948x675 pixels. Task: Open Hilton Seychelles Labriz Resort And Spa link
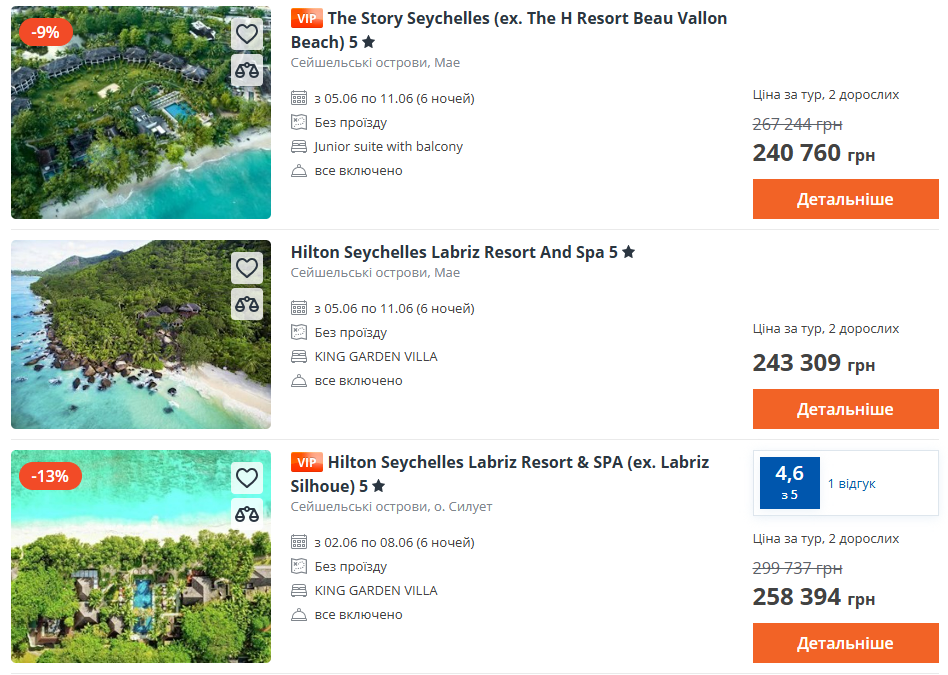(x=455, y=252)
